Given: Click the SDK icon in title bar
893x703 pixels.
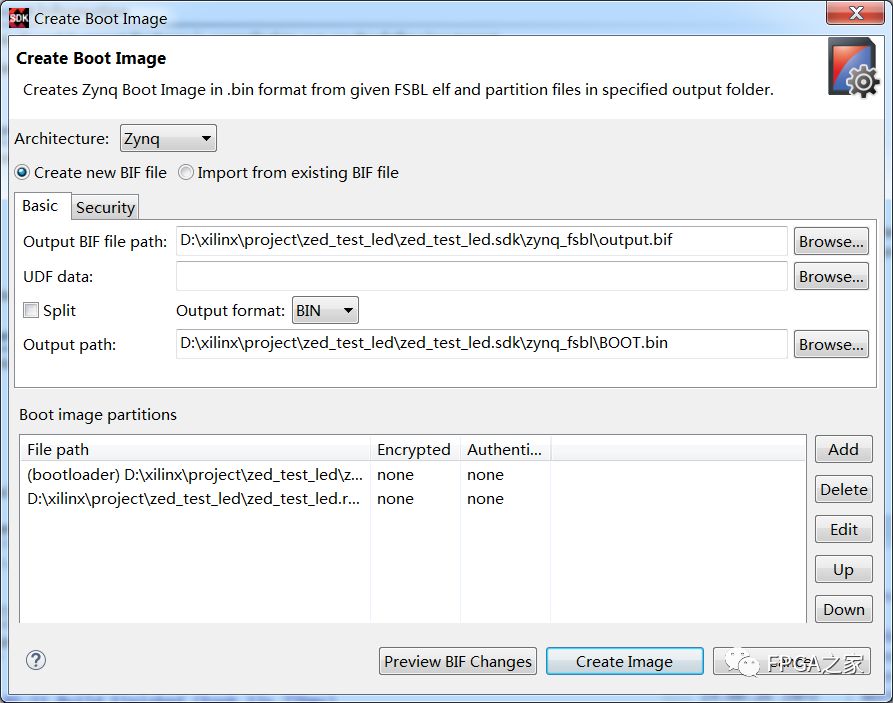Looking at the screenshot, I should [18, 18].
